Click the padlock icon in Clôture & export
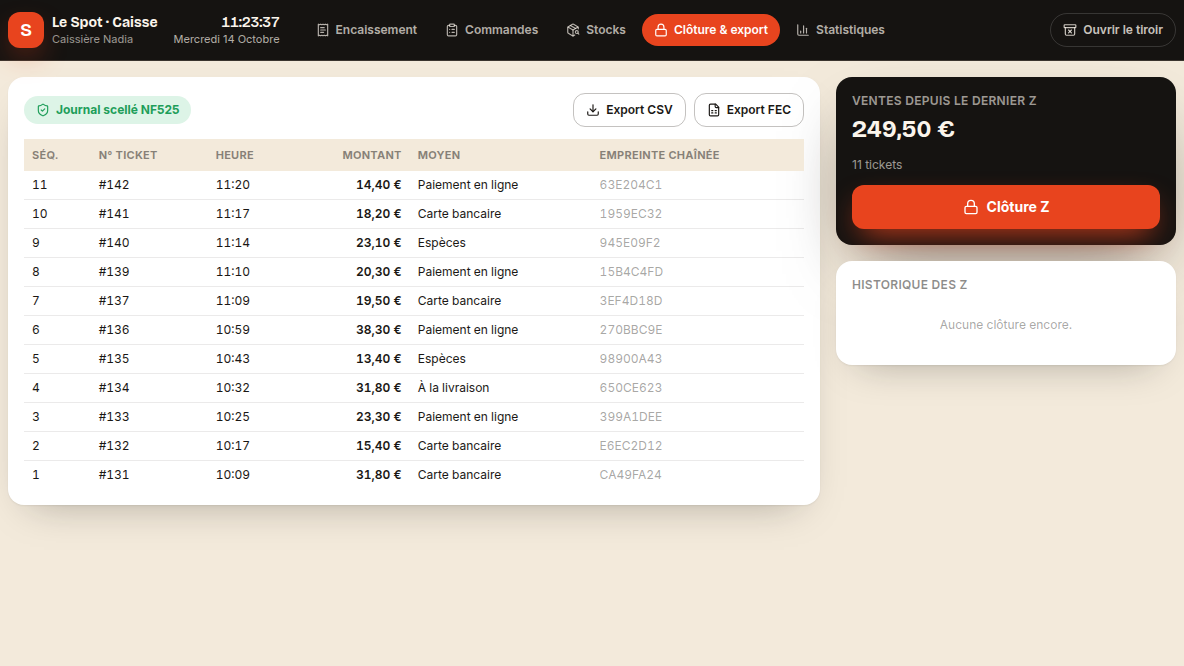Screen dimensions: 1184x666 (x=661, y=30)
